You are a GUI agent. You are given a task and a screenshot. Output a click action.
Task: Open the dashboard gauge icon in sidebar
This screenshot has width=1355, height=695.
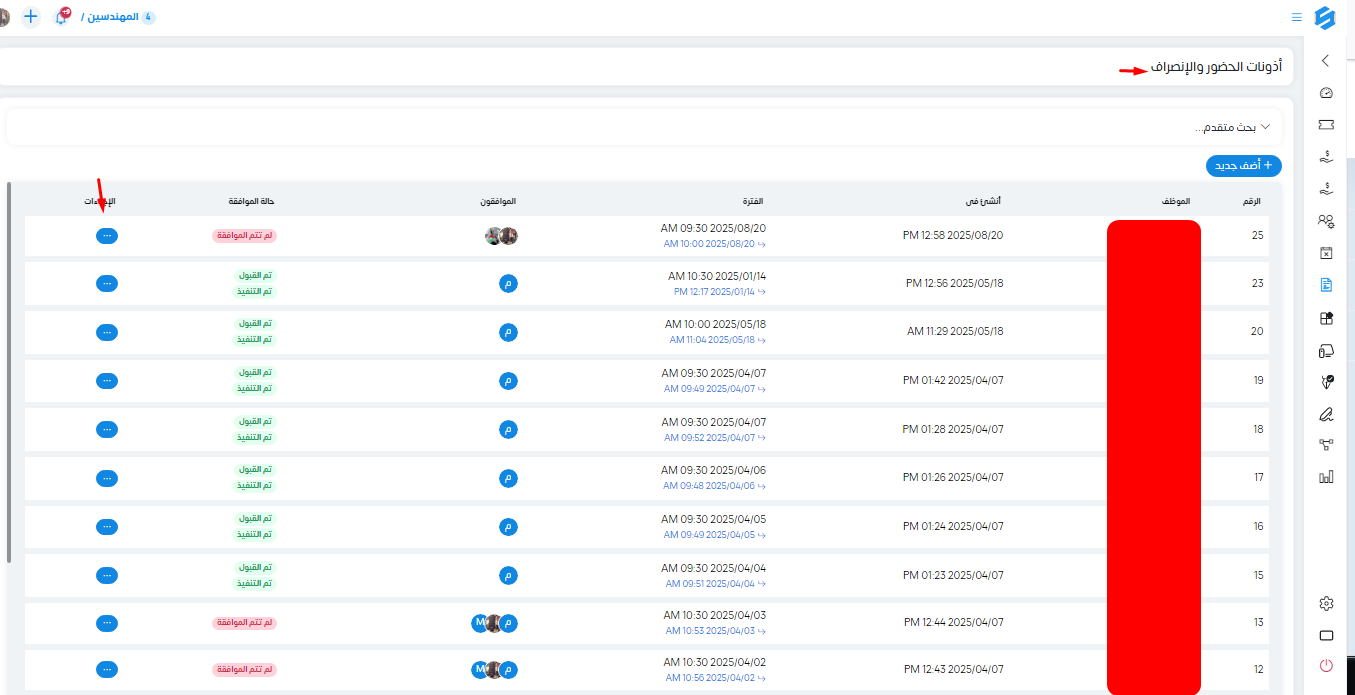coord(1326,93)
